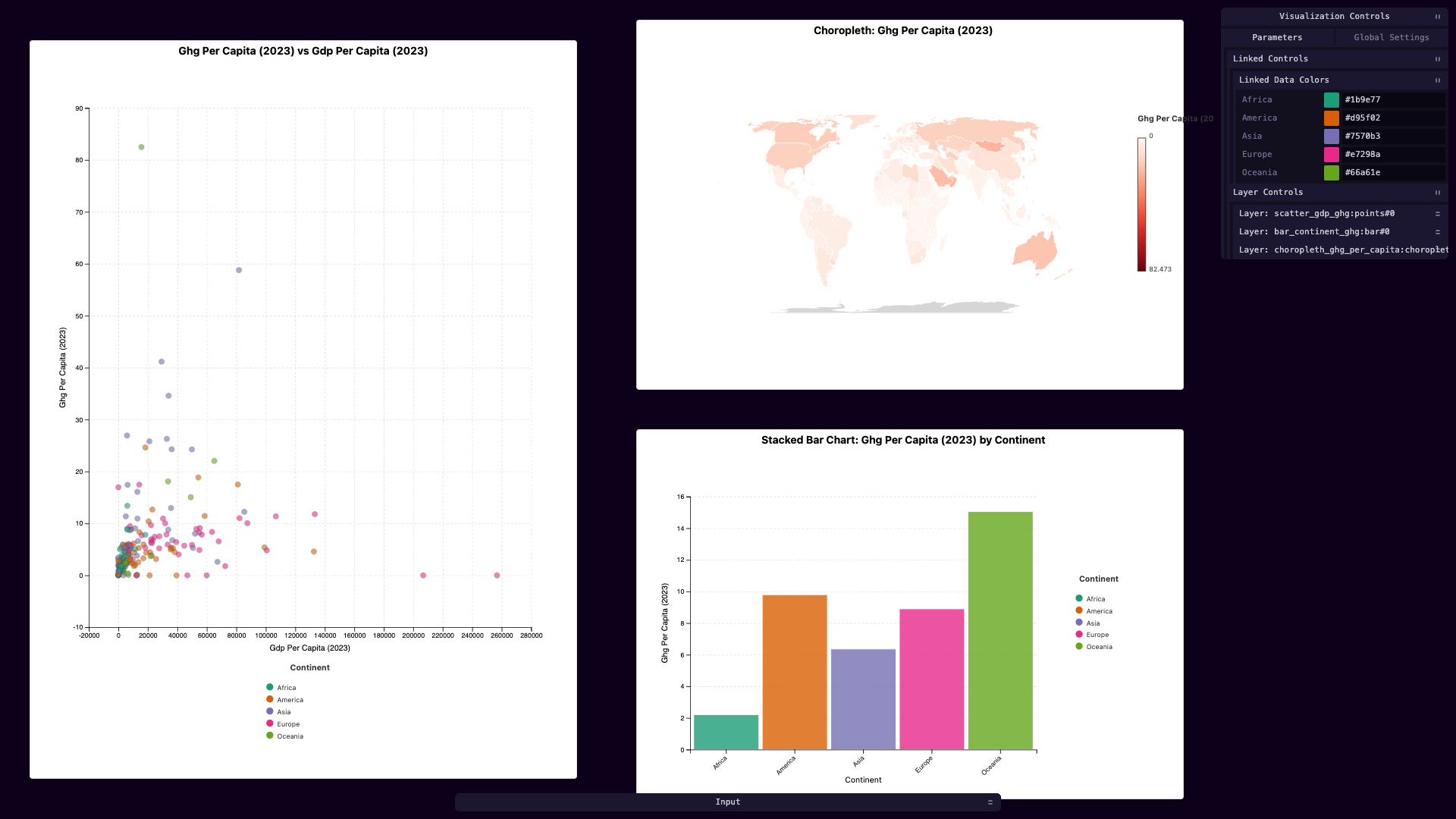Click Asia in the bar chart legend
This screenshot has height=819, width=1456.
pos(1088,623)
